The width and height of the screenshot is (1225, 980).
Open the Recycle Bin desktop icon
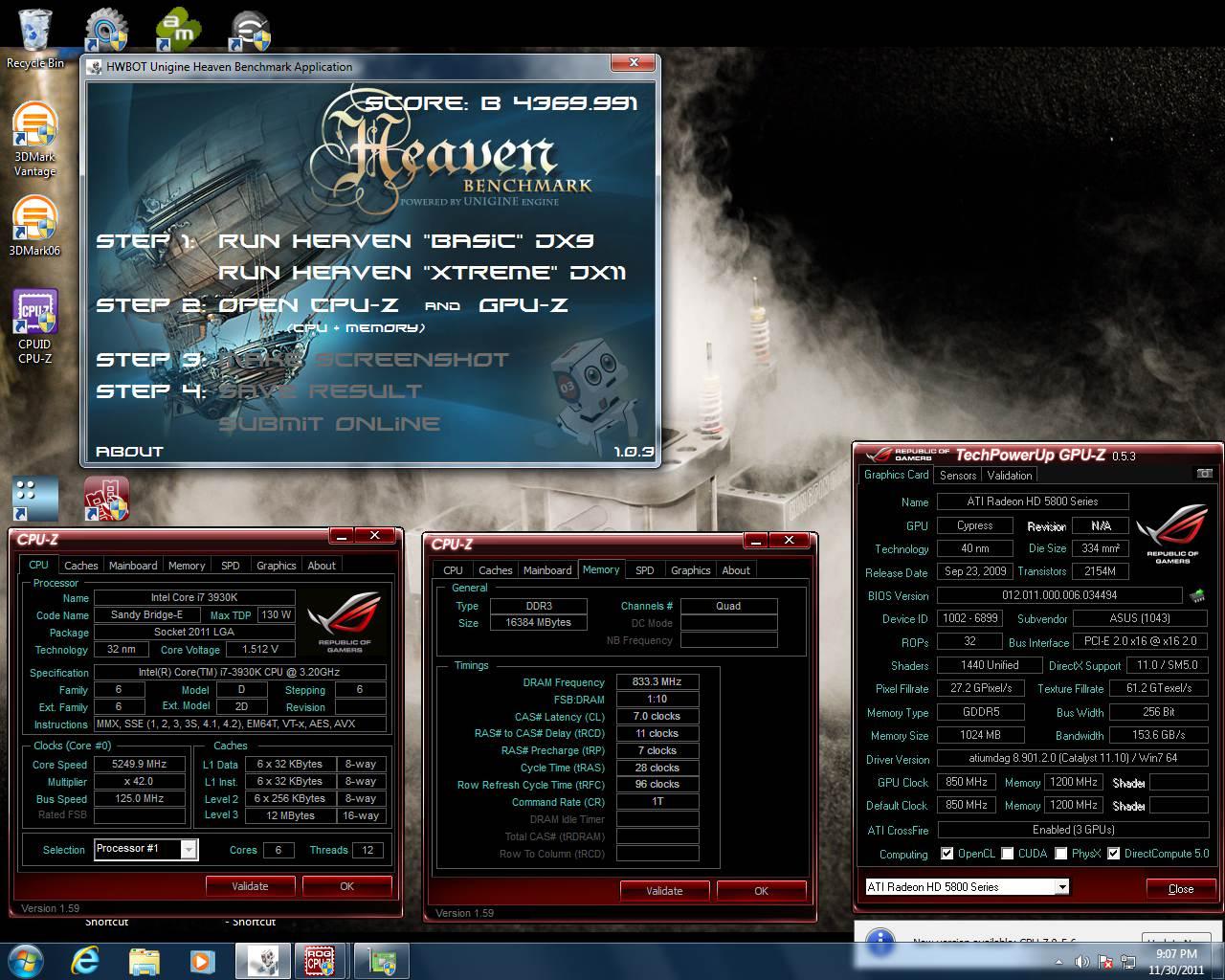pyautogui.click(x=35, y=38)
